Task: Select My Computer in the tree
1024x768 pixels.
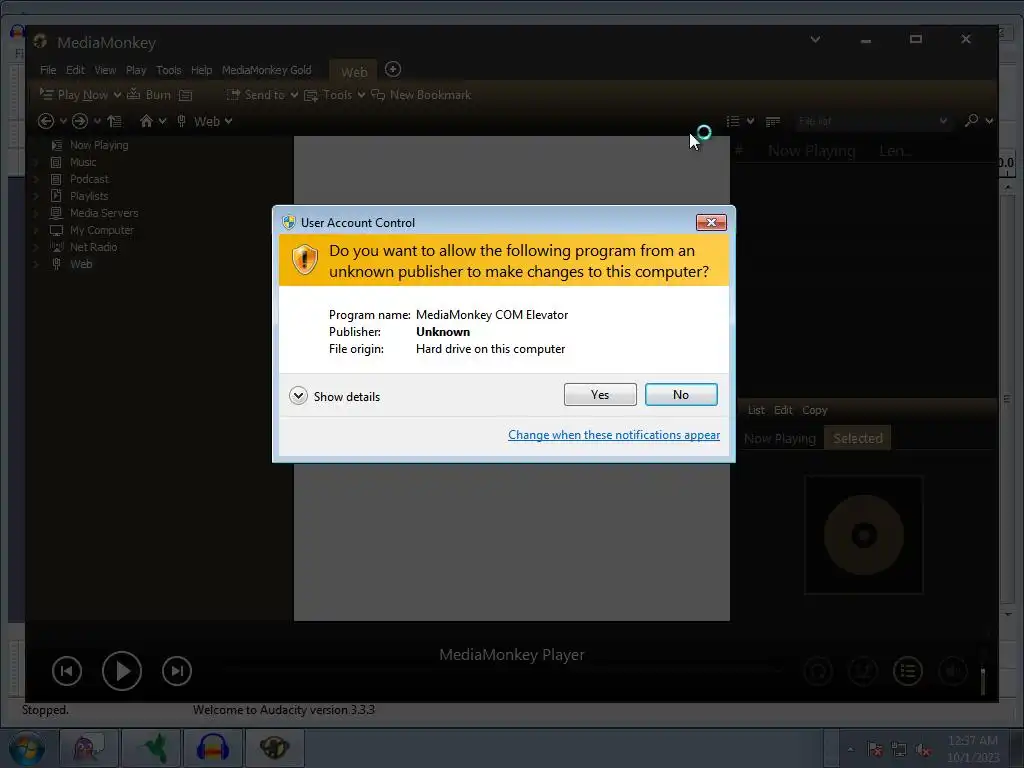Action: pos(101,230)
